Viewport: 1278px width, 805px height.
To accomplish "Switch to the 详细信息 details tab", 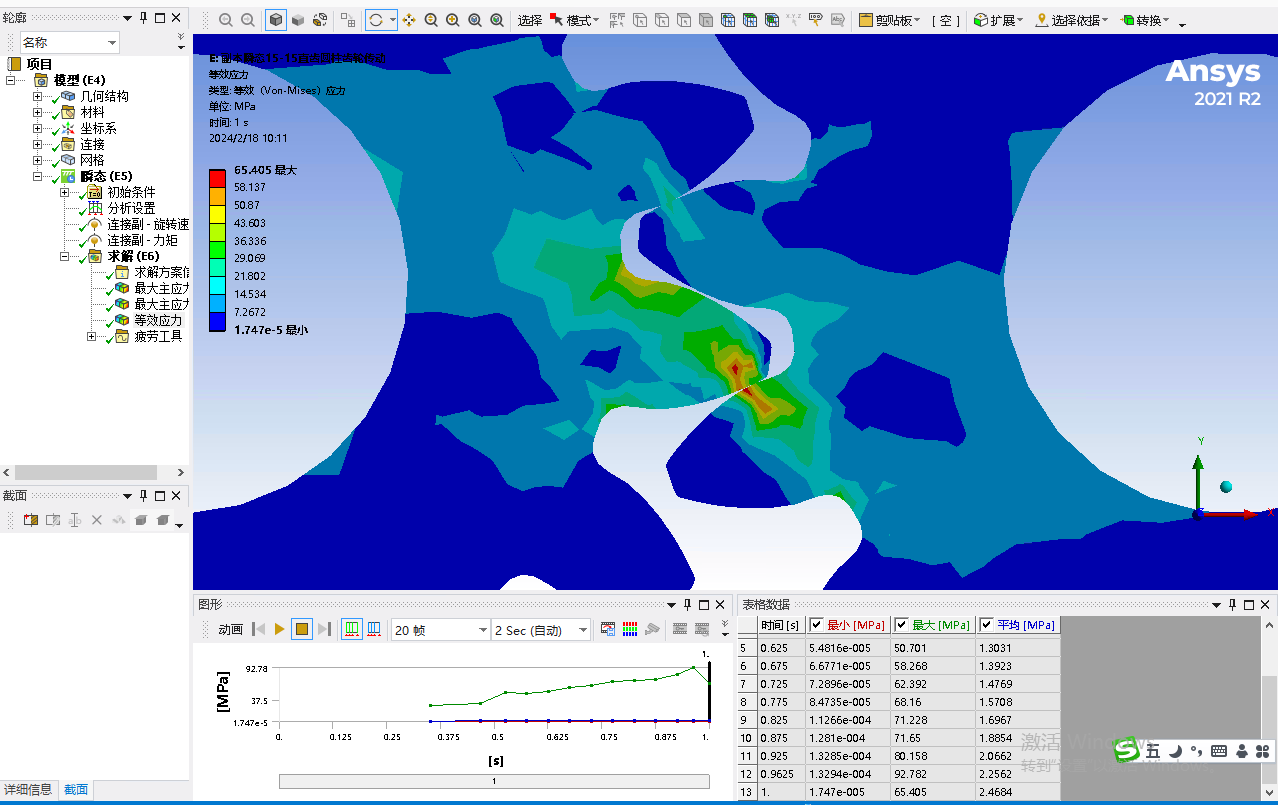I will click(x=27, y=789).
